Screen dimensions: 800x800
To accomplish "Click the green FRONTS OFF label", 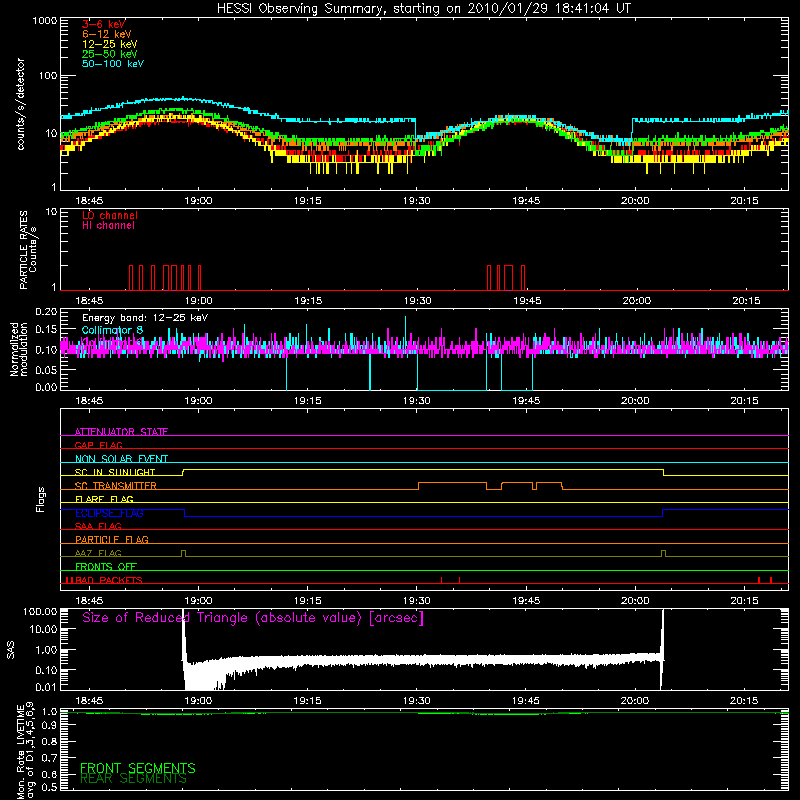I will (106, 567).
